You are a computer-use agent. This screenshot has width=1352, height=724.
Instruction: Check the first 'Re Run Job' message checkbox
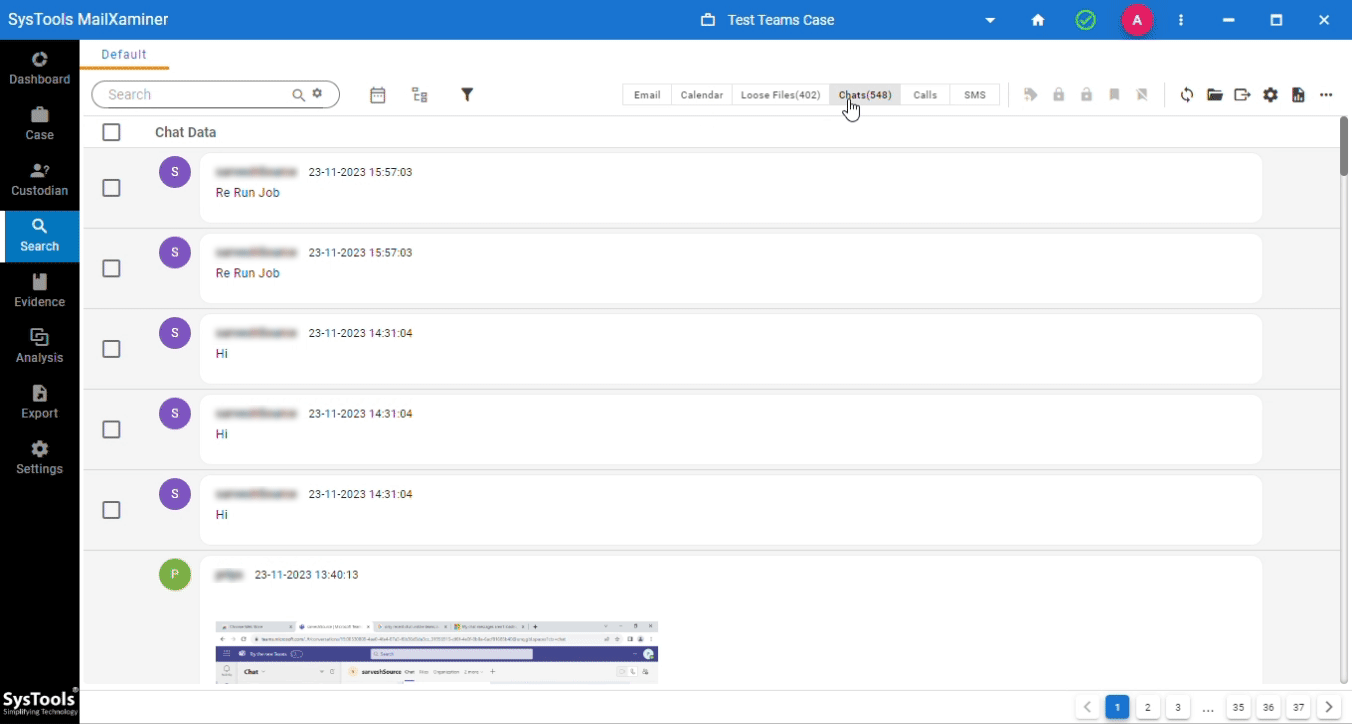tap(111, 188)
